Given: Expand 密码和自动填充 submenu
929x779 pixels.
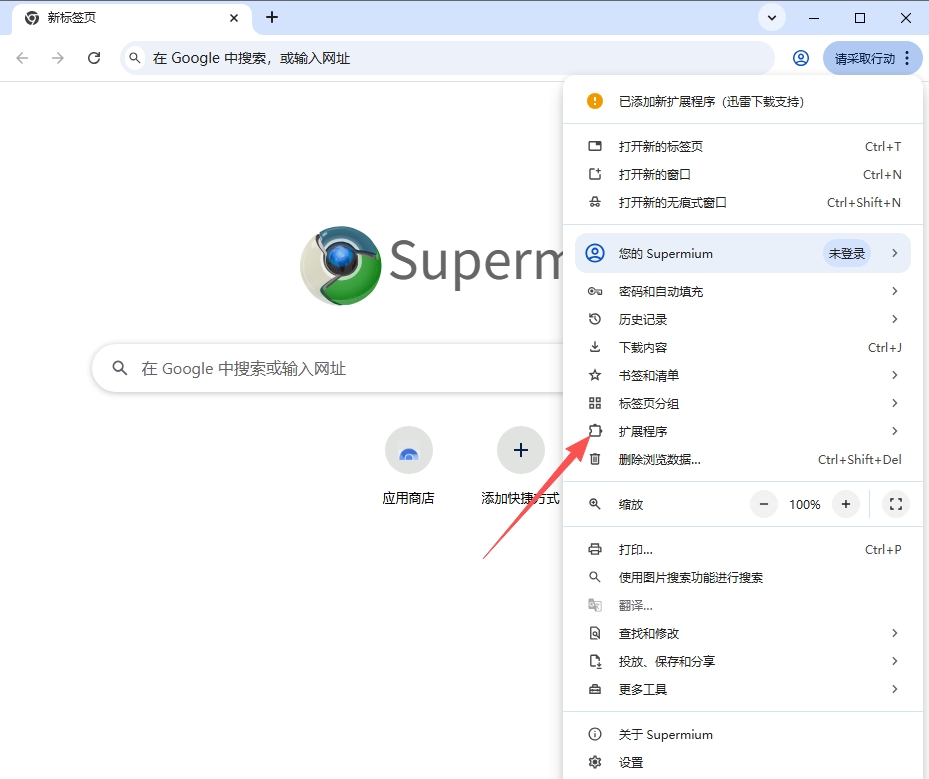Looking at the screenshot, I should [742, 291].
